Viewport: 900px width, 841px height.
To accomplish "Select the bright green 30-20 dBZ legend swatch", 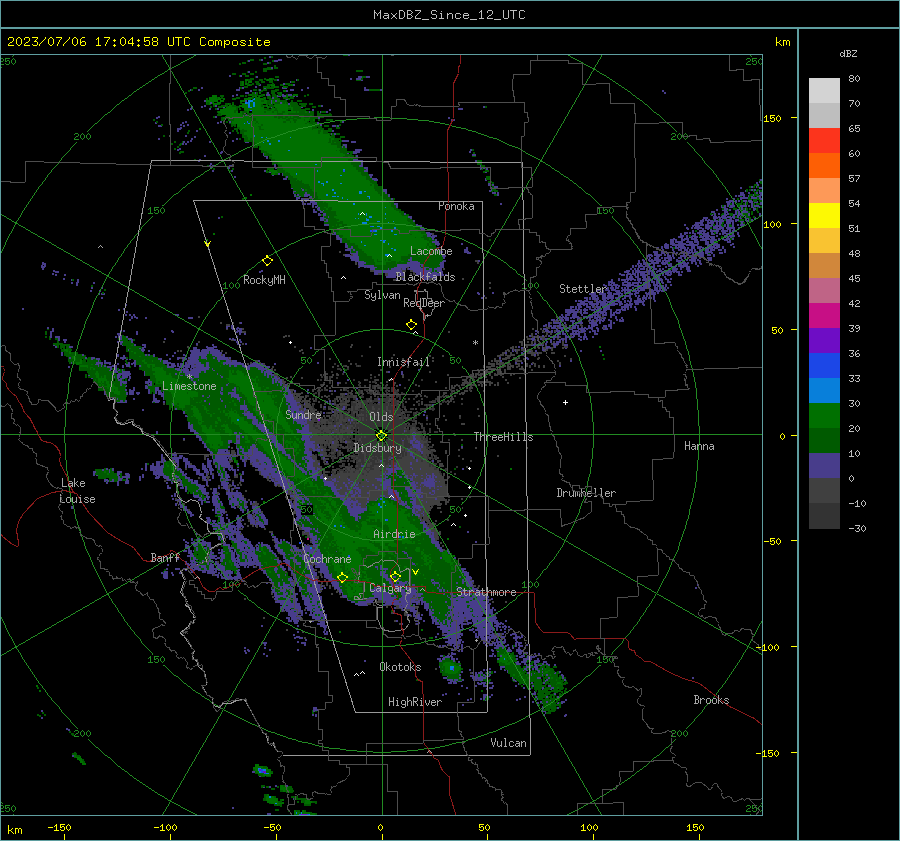I will (824, 416).
